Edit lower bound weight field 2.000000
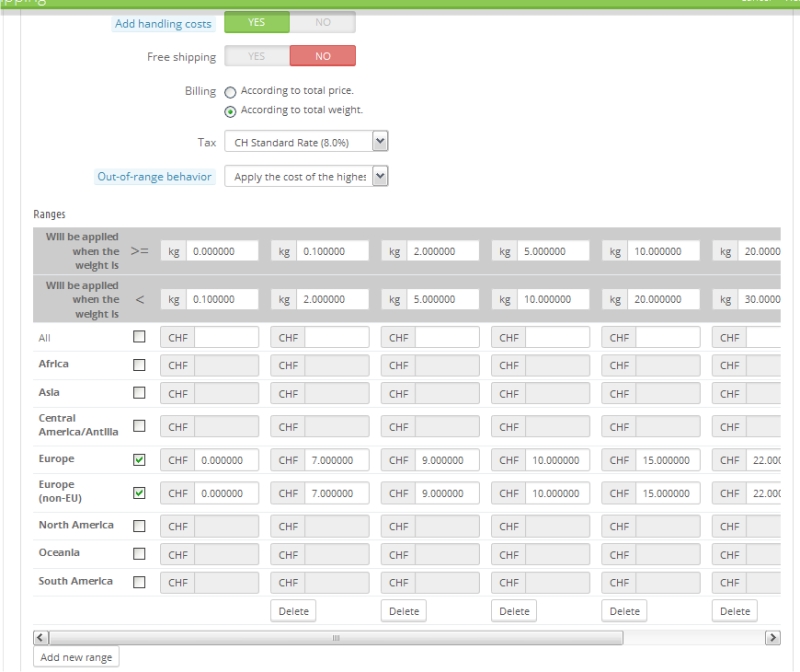This screenshot has height=672, width=800. (x=443, y=251)
